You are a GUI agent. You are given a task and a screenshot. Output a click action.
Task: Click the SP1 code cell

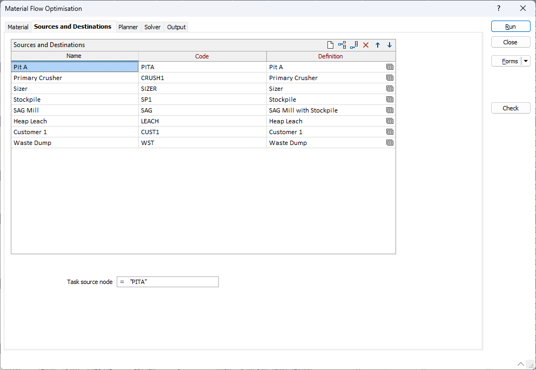(x=202, y=100)
